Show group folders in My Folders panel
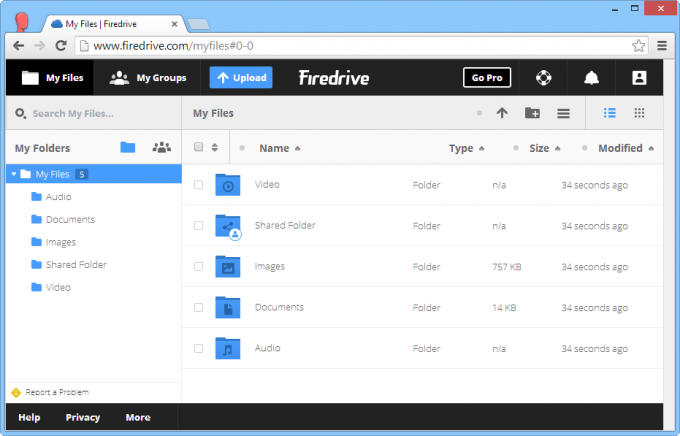 click(161, 148)
